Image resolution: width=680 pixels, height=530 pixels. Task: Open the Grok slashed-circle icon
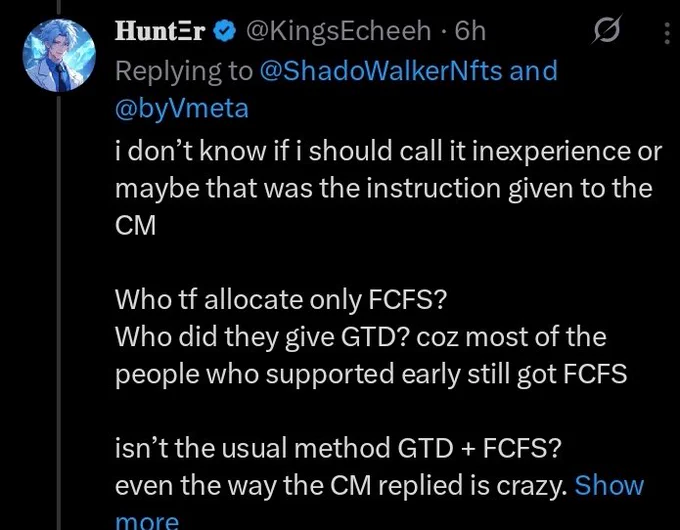pyautogui.click(x=606, y=30)
